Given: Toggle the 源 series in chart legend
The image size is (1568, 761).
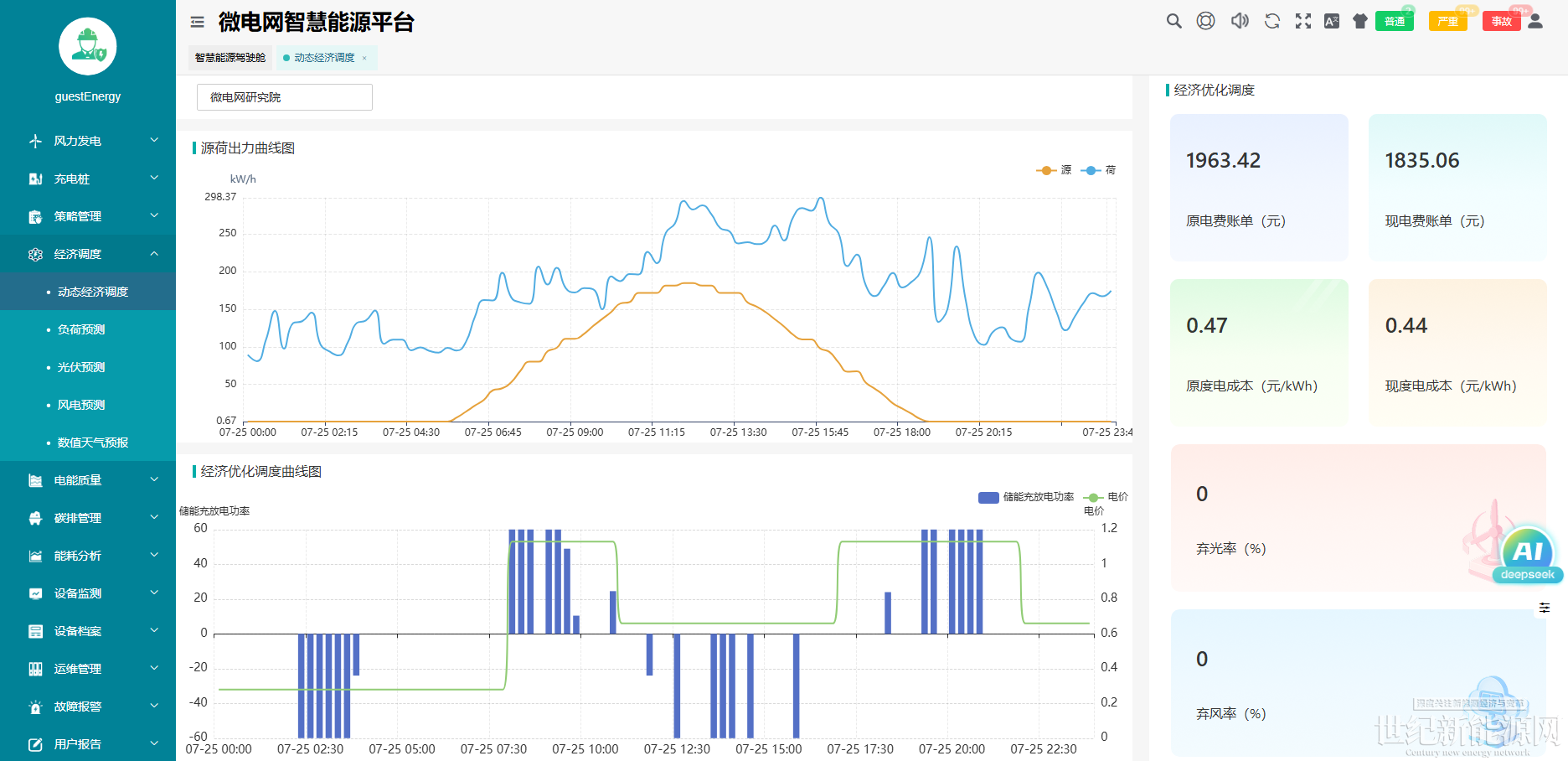Looking at the screenshot, I should (1054, 170).
